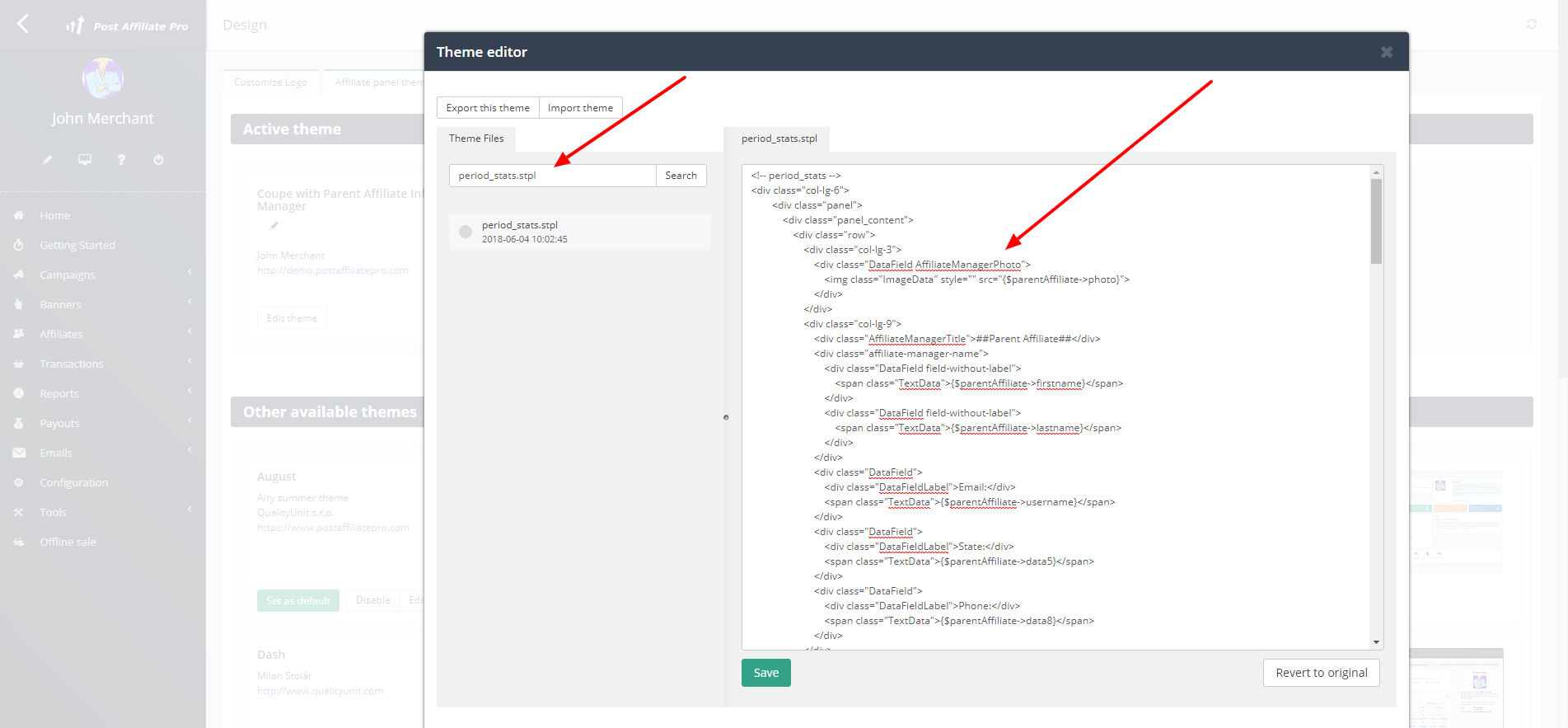Select the circle beside period_stats.stpl file

pos(466,232)
